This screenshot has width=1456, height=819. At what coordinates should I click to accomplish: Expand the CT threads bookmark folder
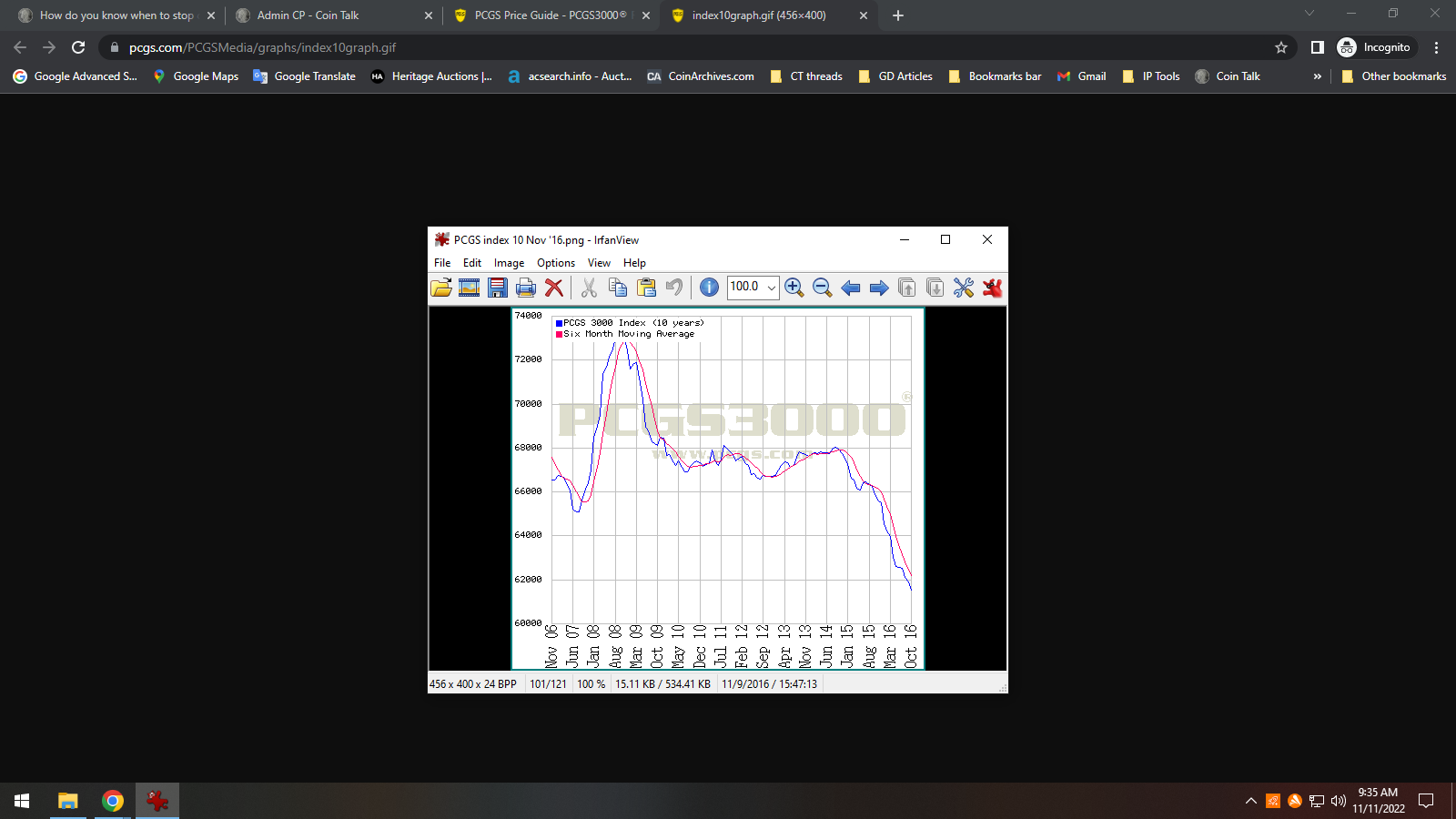click(x=806, y=76)
